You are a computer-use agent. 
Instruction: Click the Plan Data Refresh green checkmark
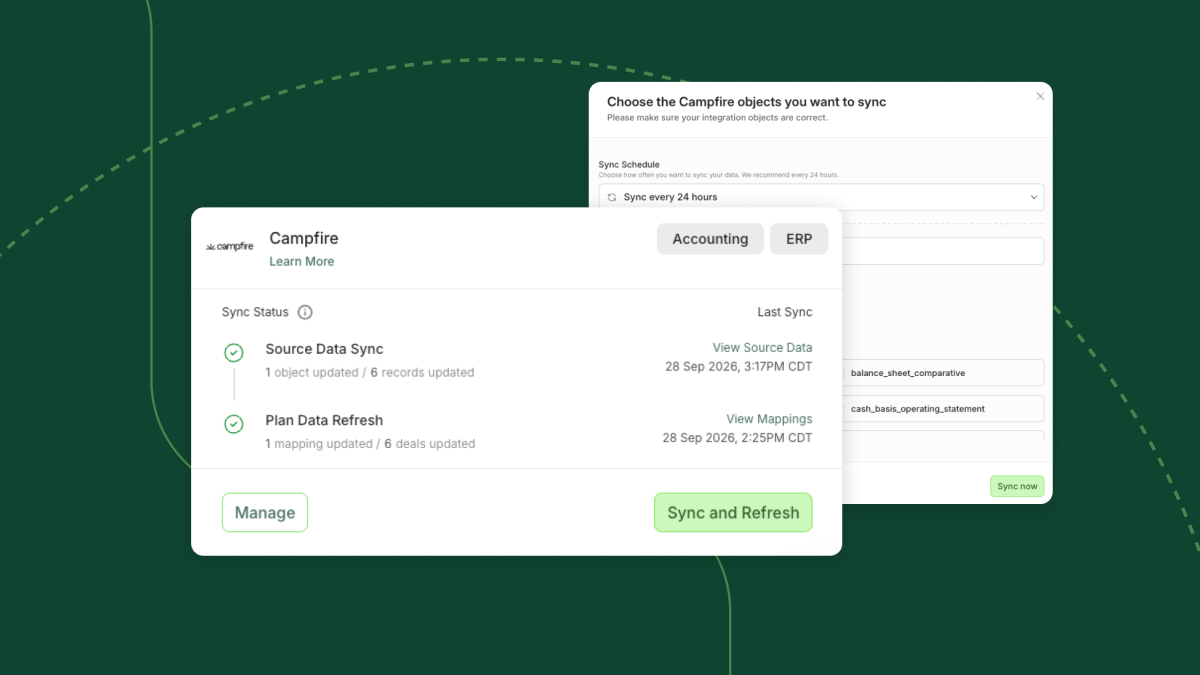point(233,424)
